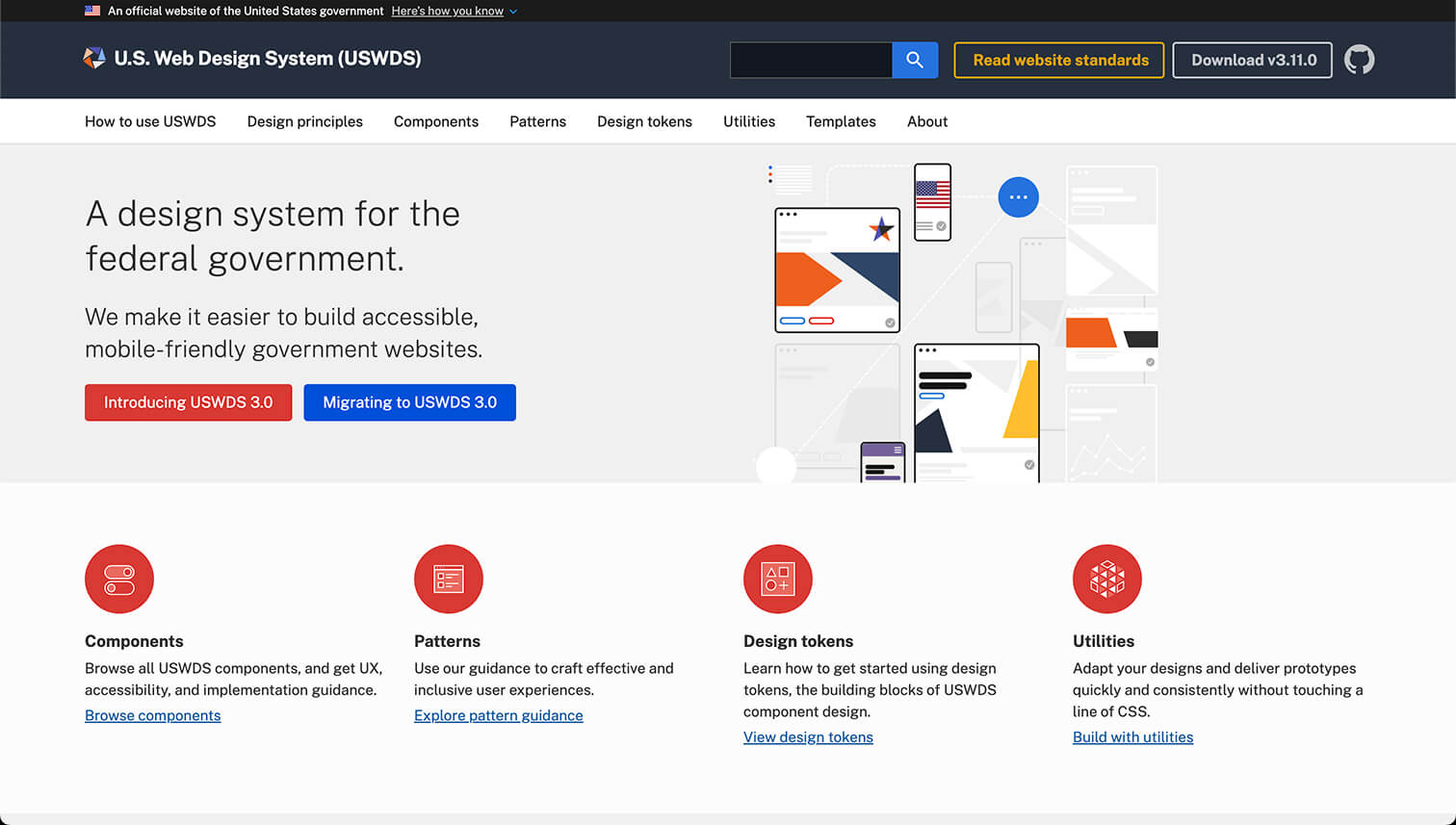Open the How to use USWDS menu
Viewport: 1456px width, 825px height.
pos(150,121)
